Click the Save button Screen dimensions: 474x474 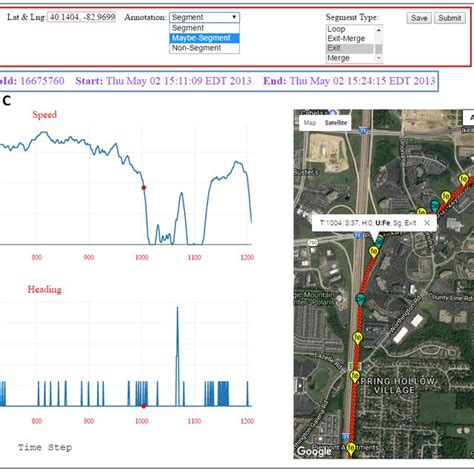click(x=419, y=18)
